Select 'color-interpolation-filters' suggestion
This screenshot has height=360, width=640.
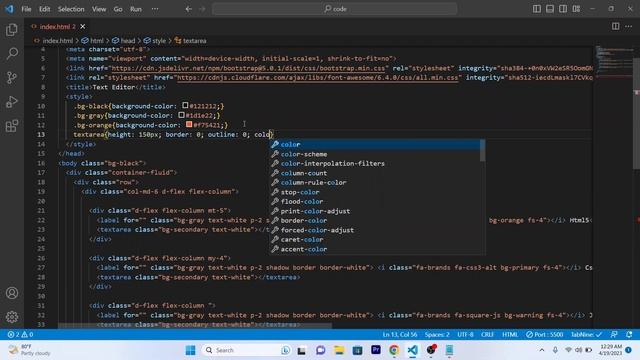pos(375,163)
